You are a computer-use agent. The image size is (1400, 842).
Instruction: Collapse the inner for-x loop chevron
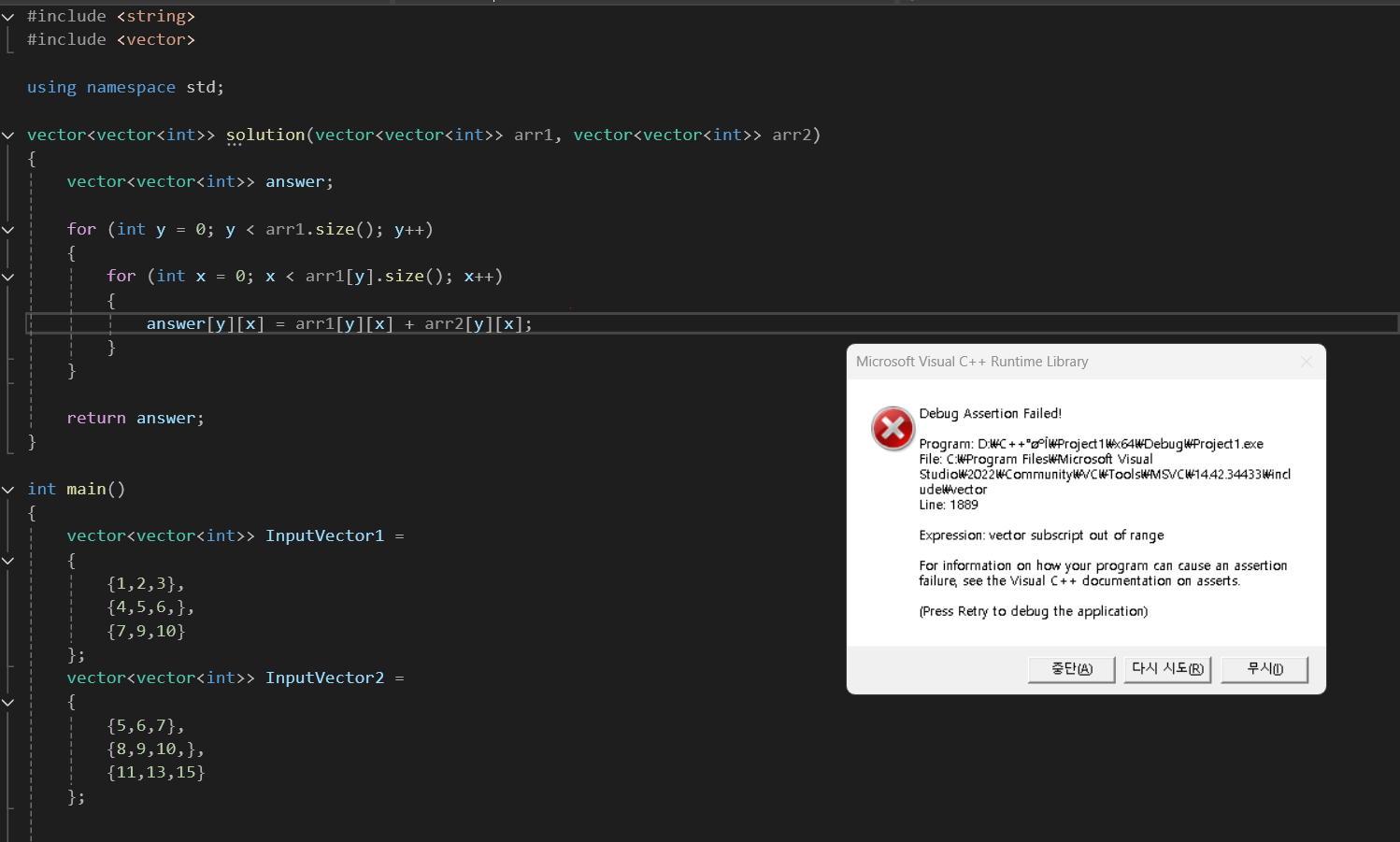[8, 277]
